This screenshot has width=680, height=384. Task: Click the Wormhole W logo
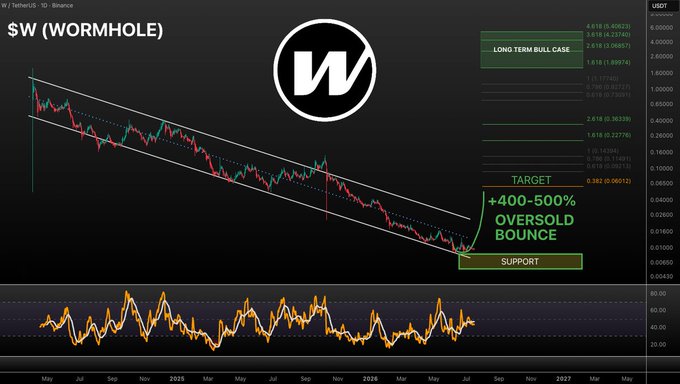pos(325,70)
